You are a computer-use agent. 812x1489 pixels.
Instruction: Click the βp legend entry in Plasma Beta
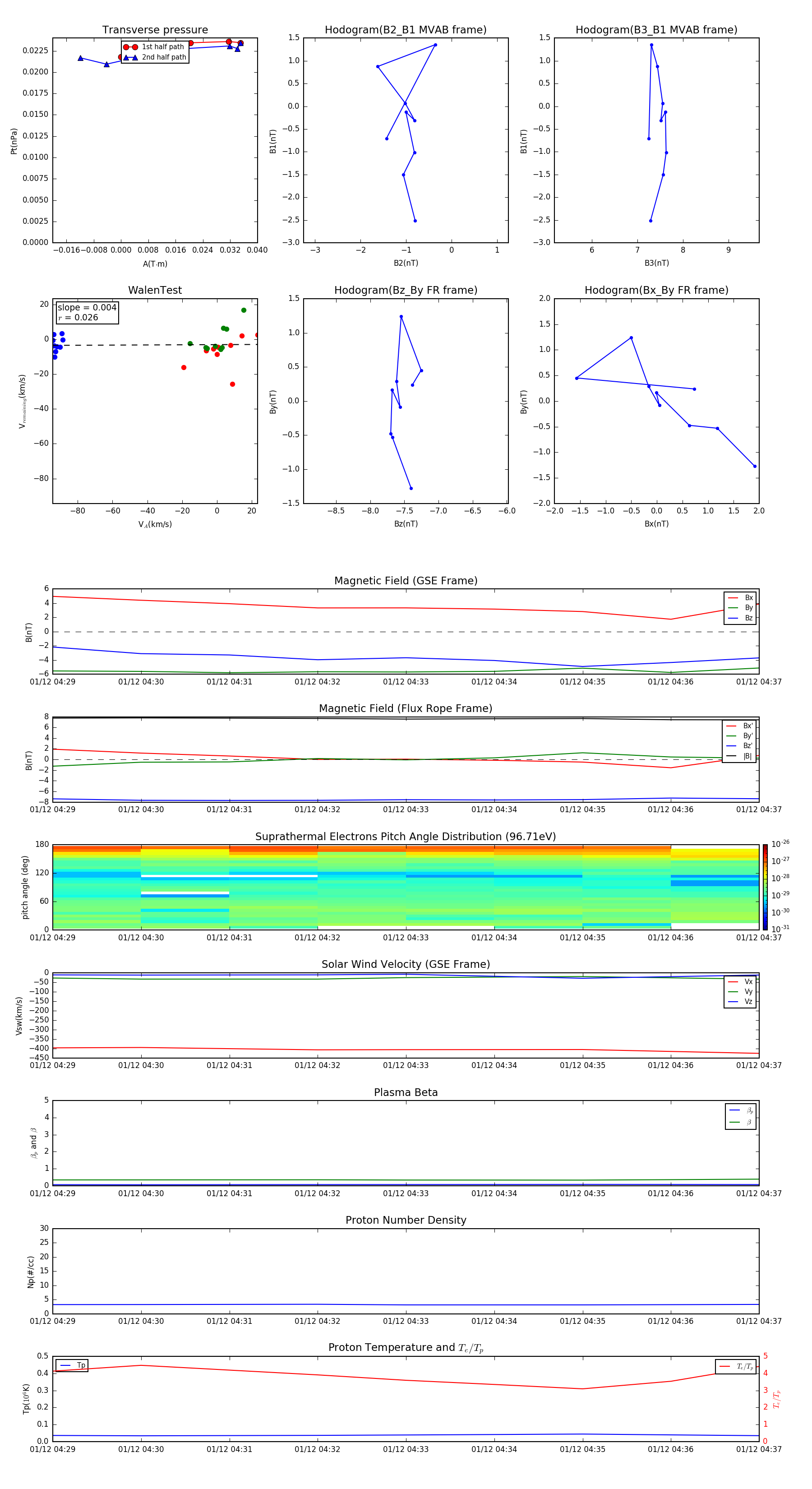point(741,1110)
